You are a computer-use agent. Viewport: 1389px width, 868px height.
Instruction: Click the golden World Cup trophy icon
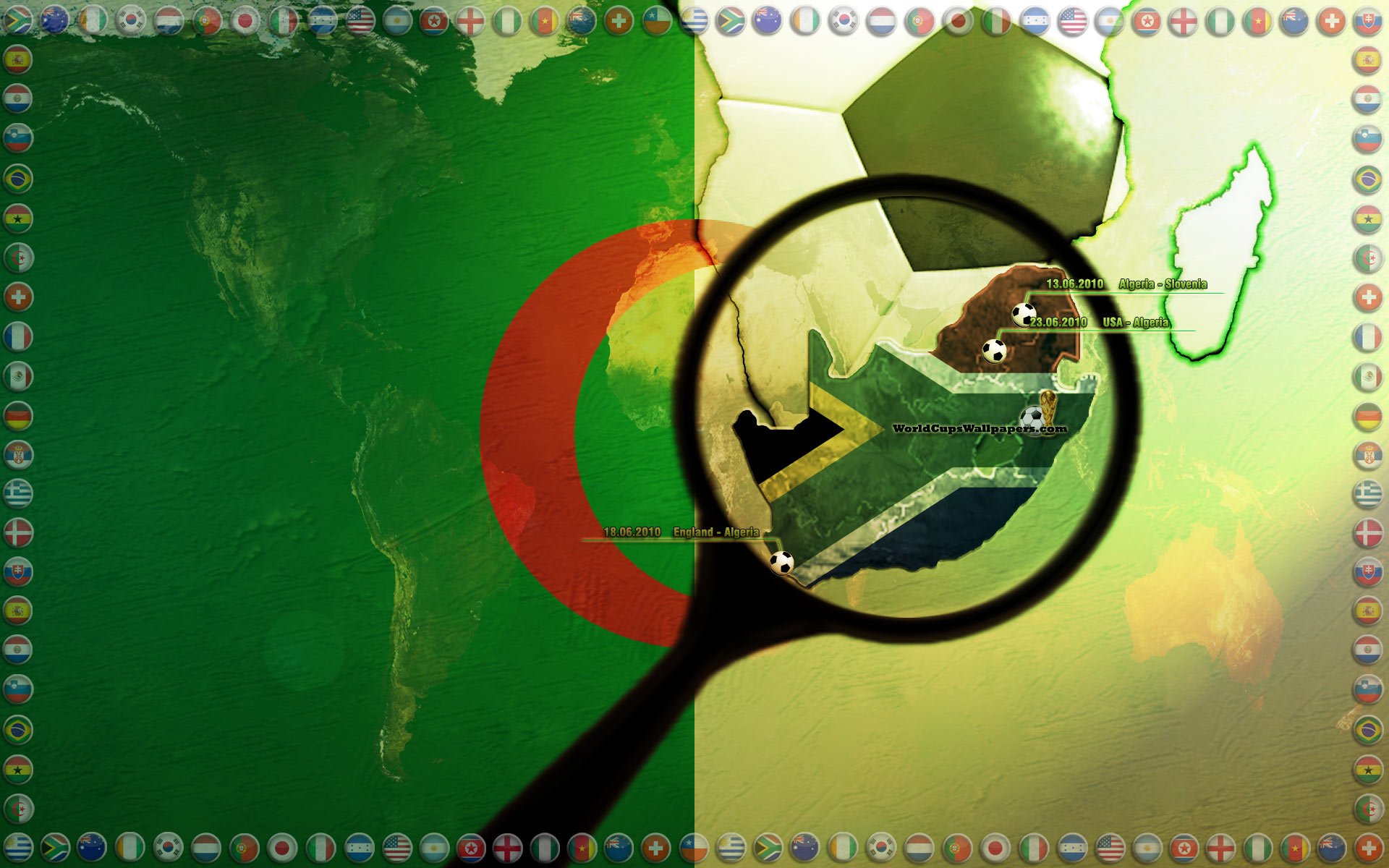pos(1048,406)
